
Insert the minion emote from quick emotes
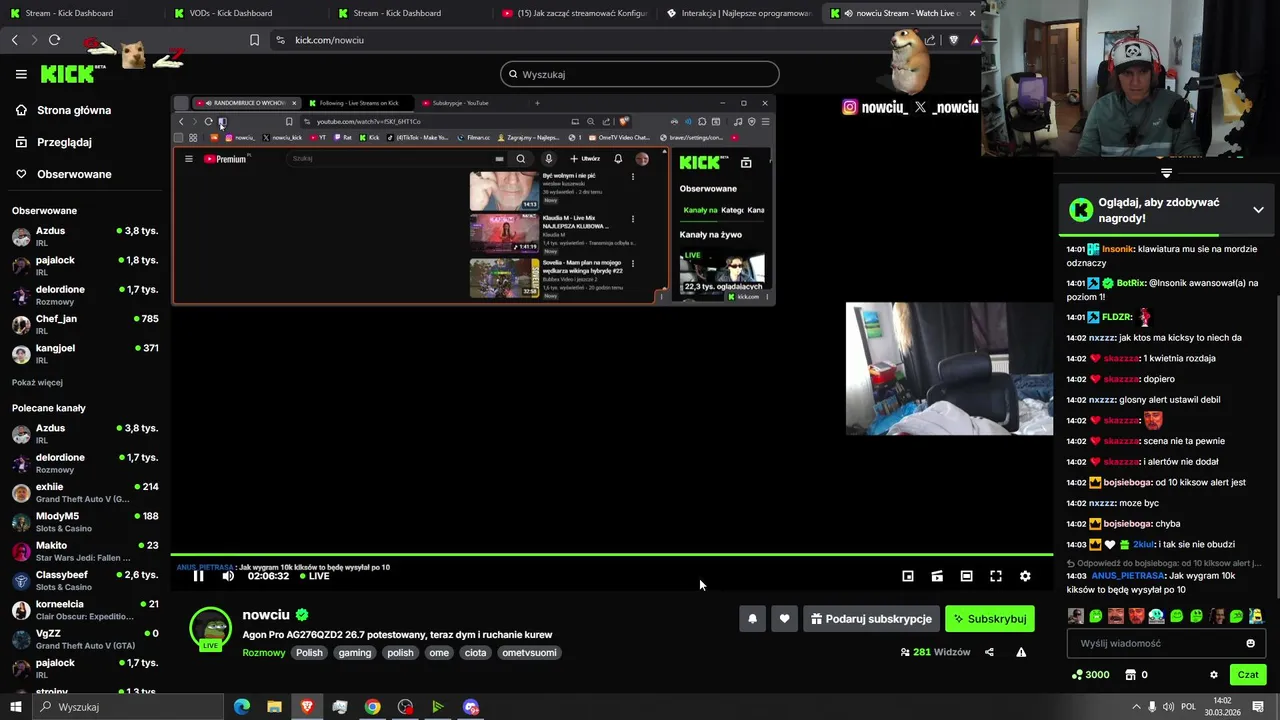[x=1256, y=616]
